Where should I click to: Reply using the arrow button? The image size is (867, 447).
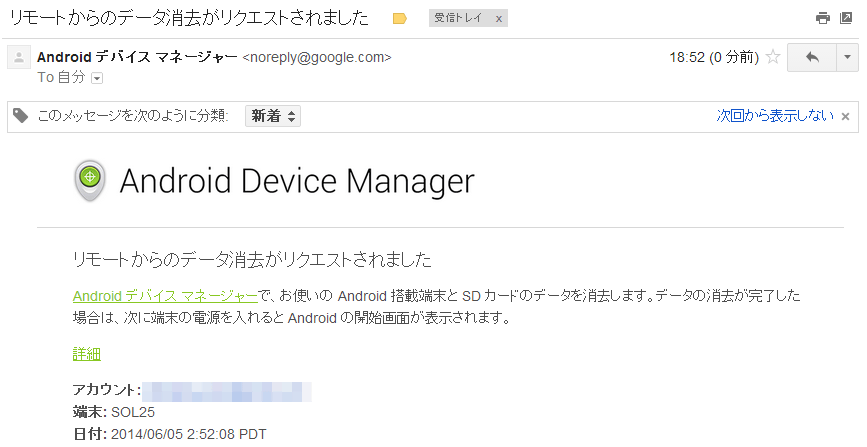click(x=812, y=57)
